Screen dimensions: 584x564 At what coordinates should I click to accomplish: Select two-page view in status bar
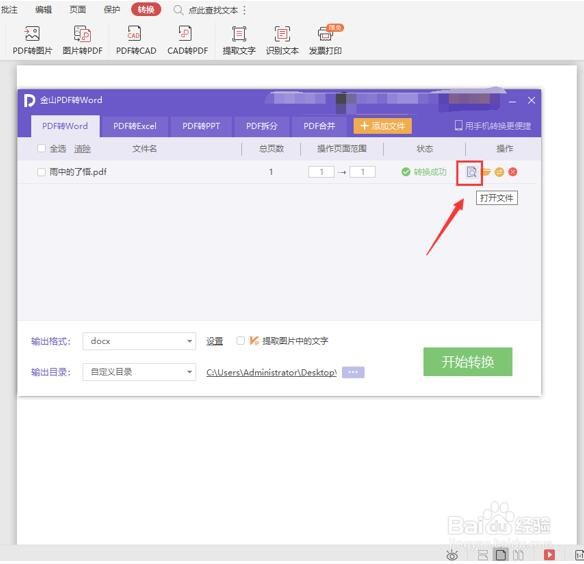[x=518, y=555]
